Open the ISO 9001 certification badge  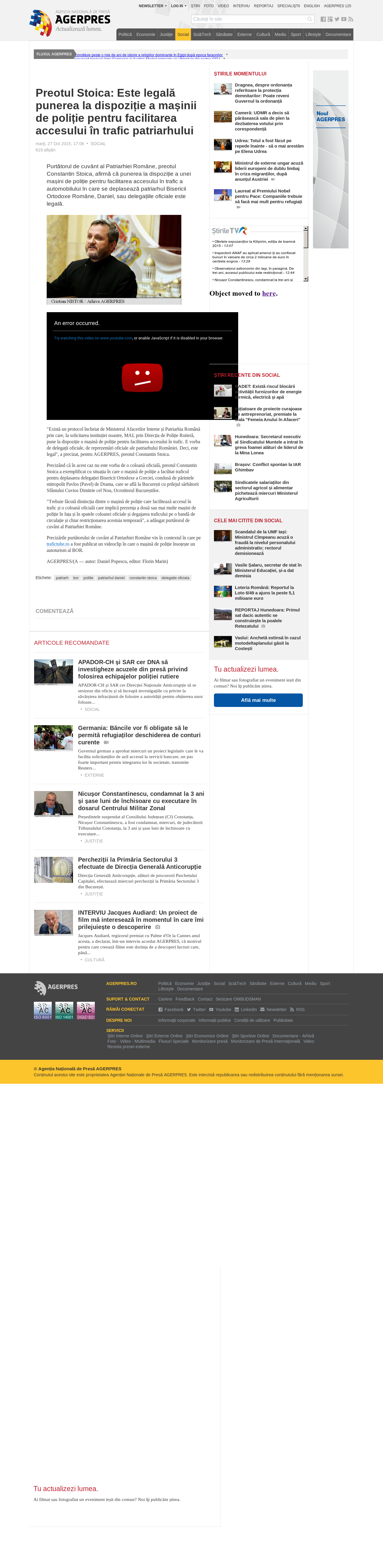pos(42,1010)
